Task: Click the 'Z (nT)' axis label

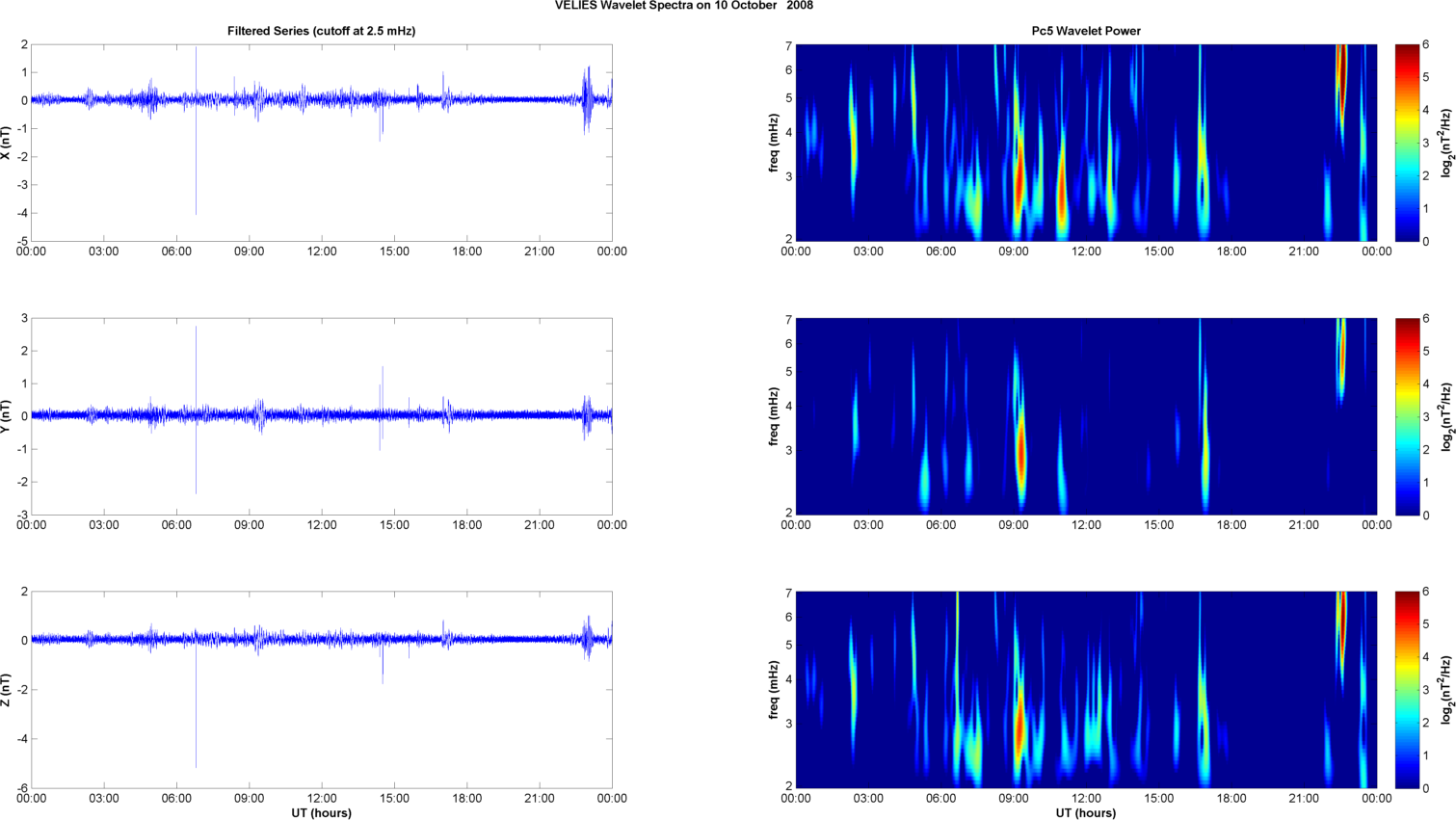Action: 7,690
